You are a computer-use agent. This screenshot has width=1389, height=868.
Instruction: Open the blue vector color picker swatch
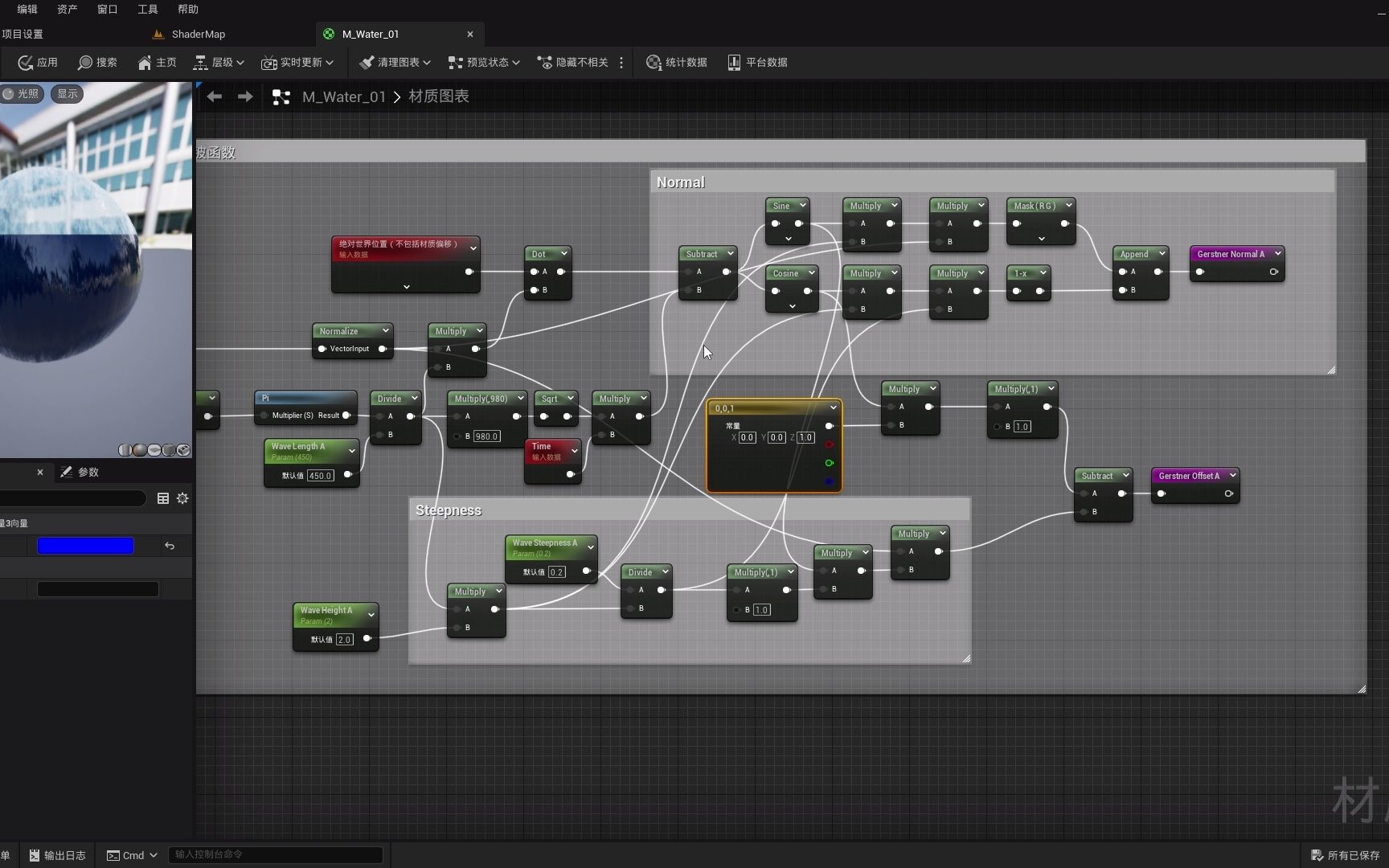(x=86, y=546)
